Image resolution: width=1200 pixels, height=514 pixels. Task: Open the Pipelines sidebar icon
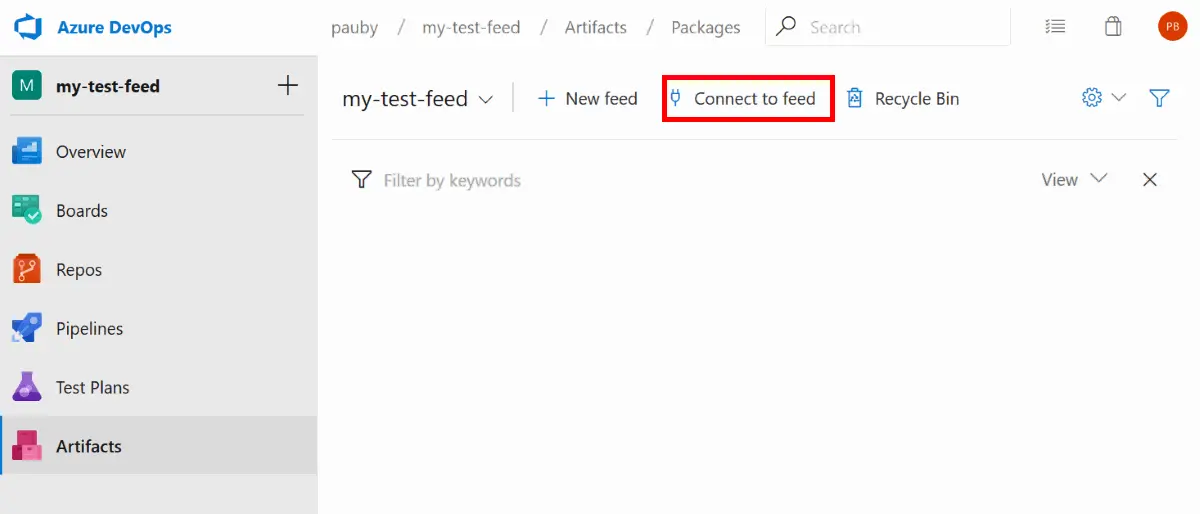(x=27, y=329)
